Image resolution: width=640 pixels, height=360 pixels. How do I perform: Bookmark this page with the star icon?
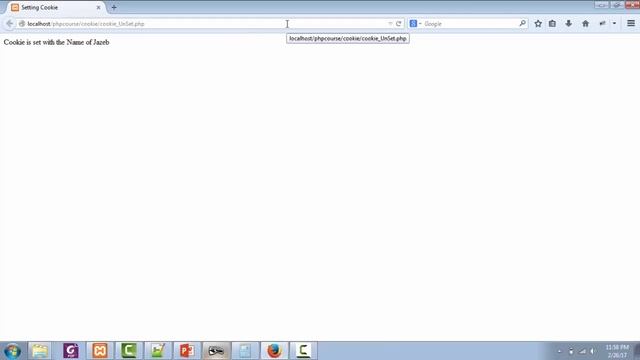point(538,24)
